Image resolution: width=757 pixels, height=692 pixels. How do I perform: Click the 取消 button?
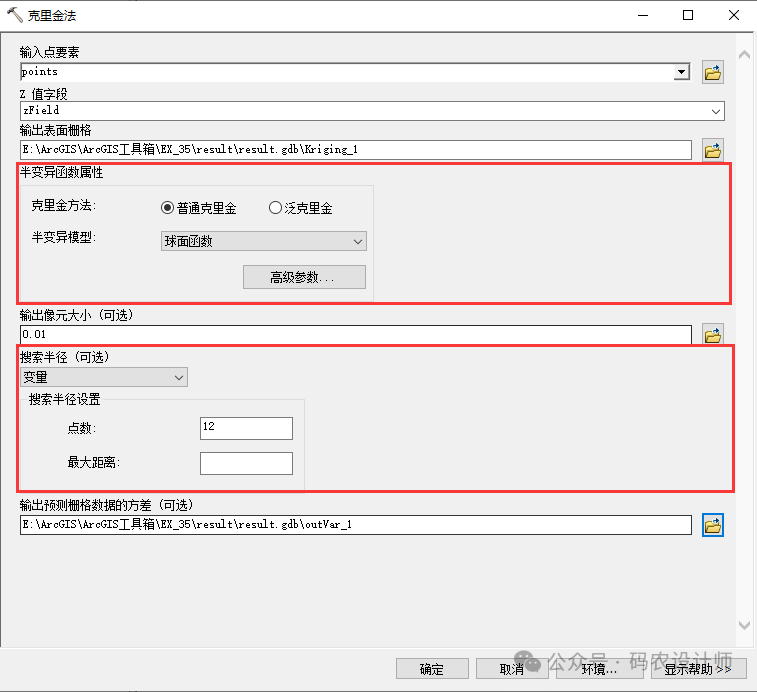click(x=511, y=669)
